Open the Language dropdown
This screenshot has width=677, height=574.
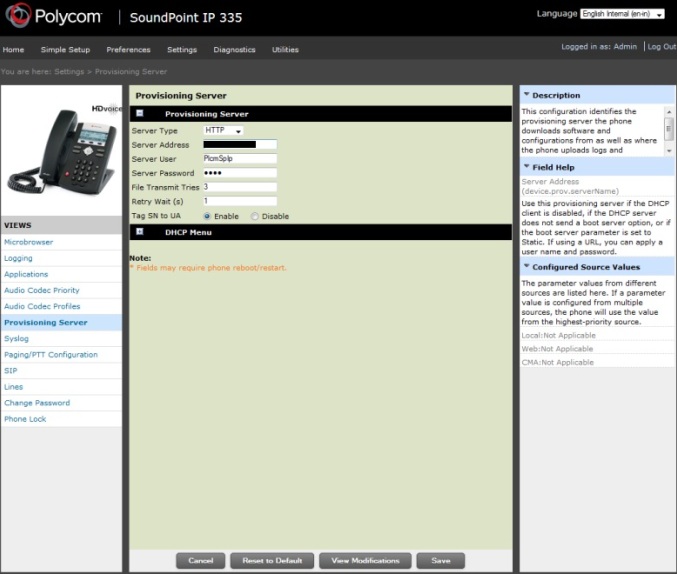[x=622, y=14]
